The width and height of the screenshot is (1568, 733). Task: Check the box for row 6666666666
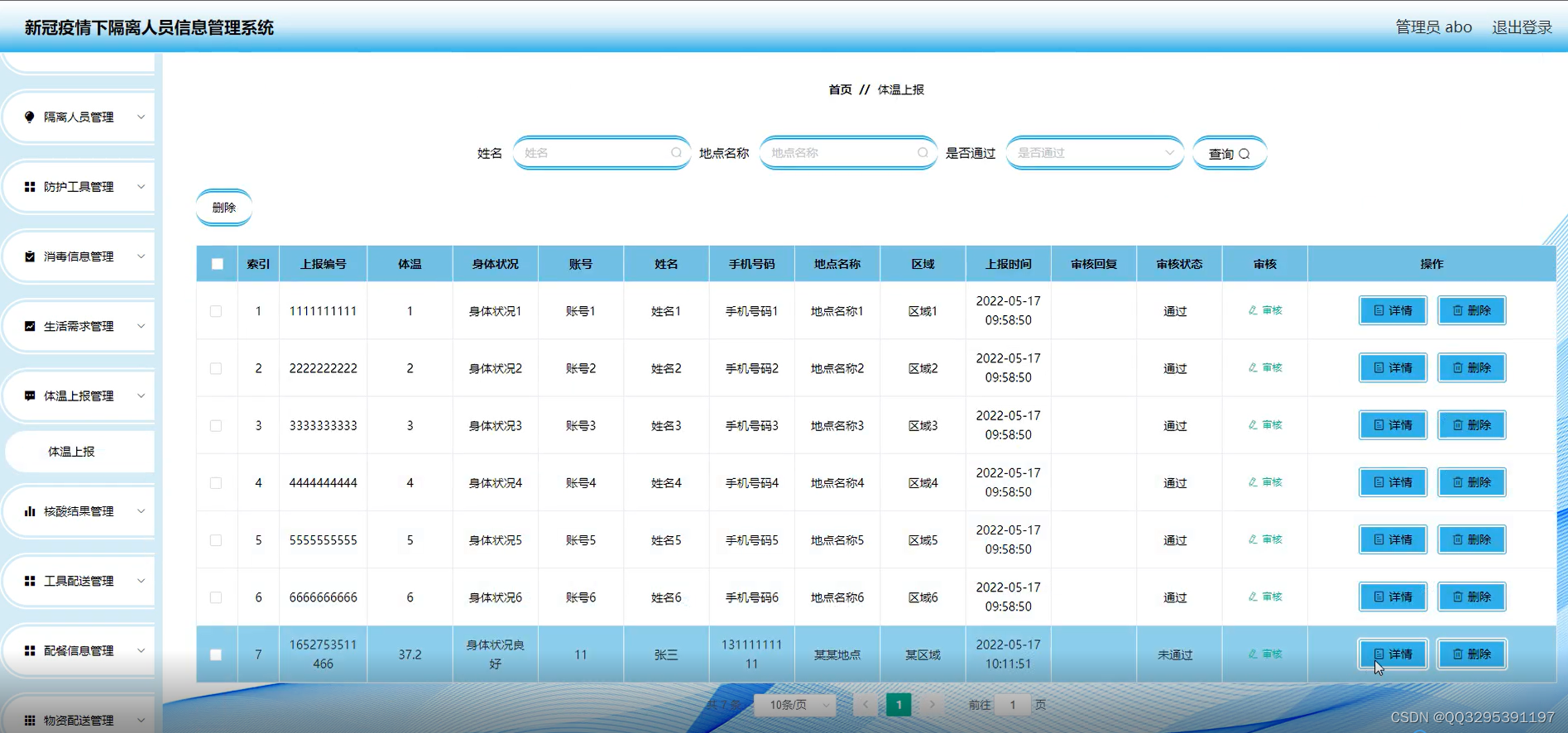(216, 597)
